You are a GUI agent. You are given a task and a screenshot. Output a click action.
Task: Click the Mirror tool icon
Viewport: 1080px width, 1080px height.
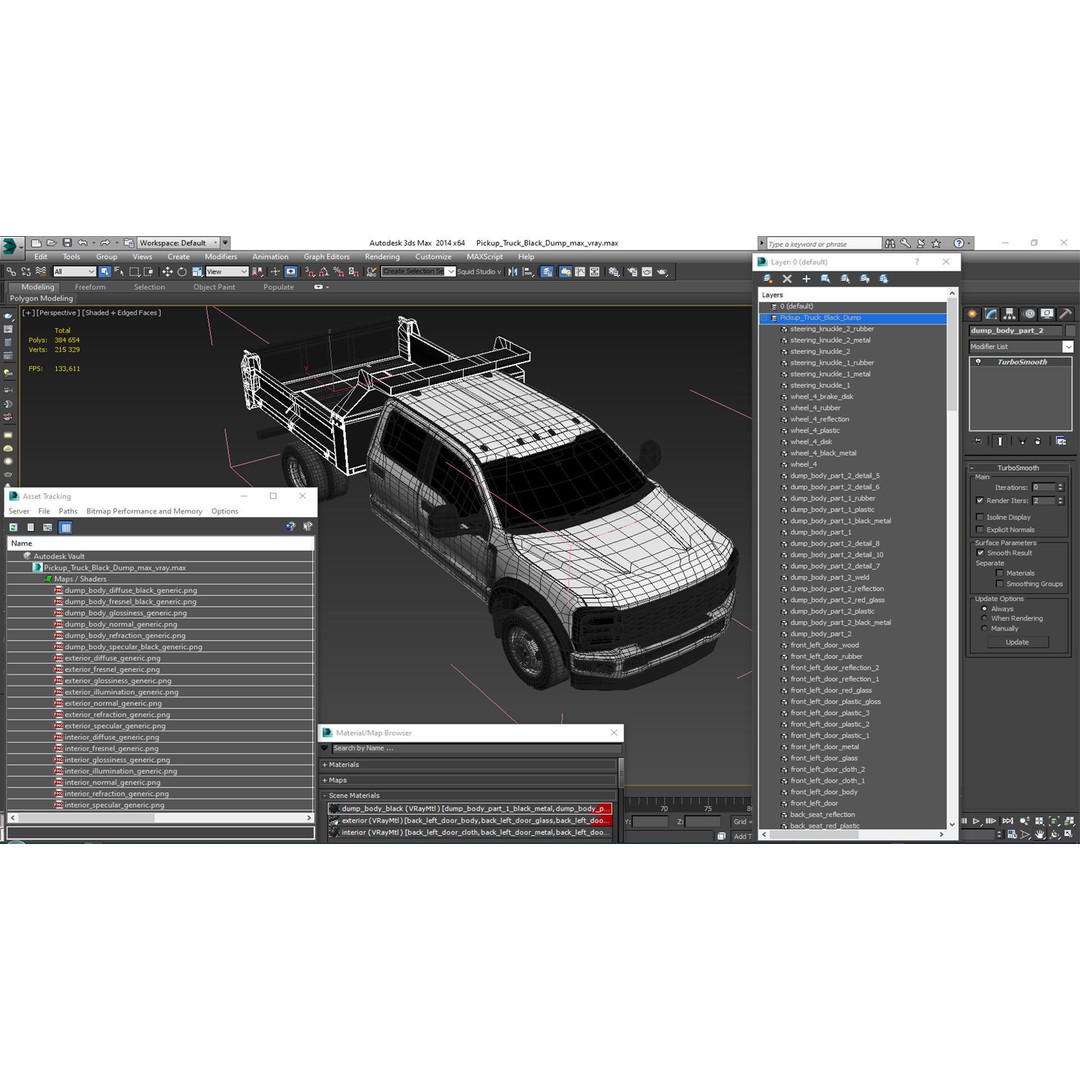point(513,272)
